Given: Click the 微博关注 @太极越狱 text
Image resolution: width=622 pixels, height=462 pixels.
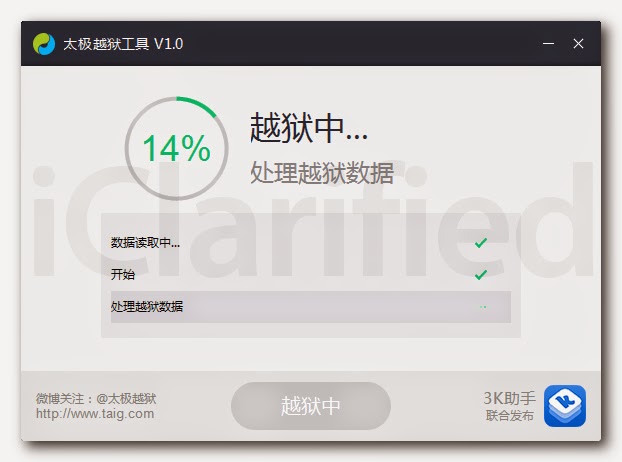Looking at the screenshot, I should [x=96, y=398].
